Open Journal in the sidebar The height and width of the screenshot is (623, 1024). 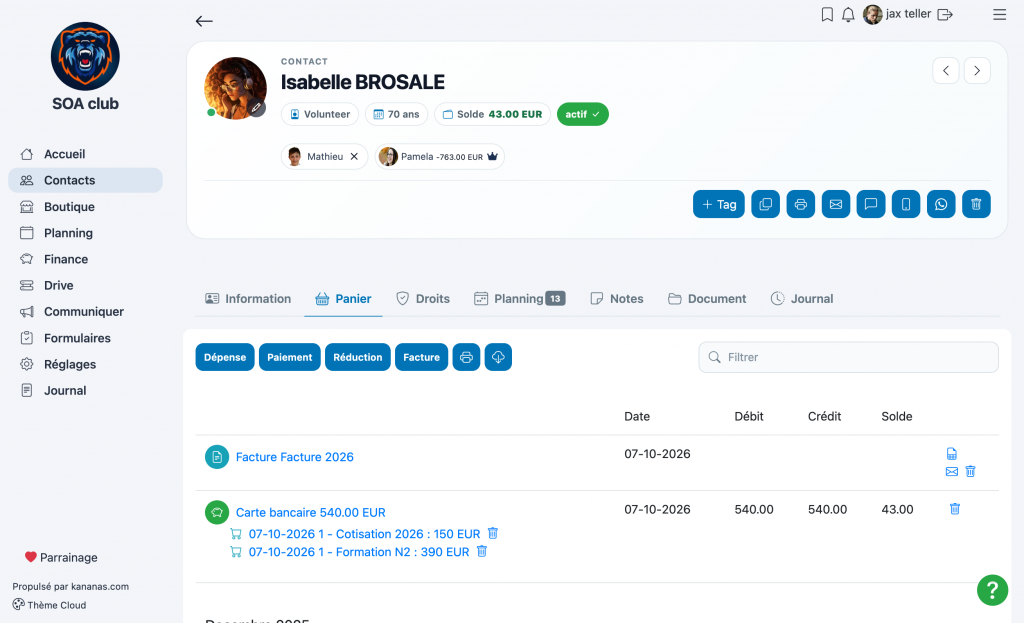pos(86,391)
